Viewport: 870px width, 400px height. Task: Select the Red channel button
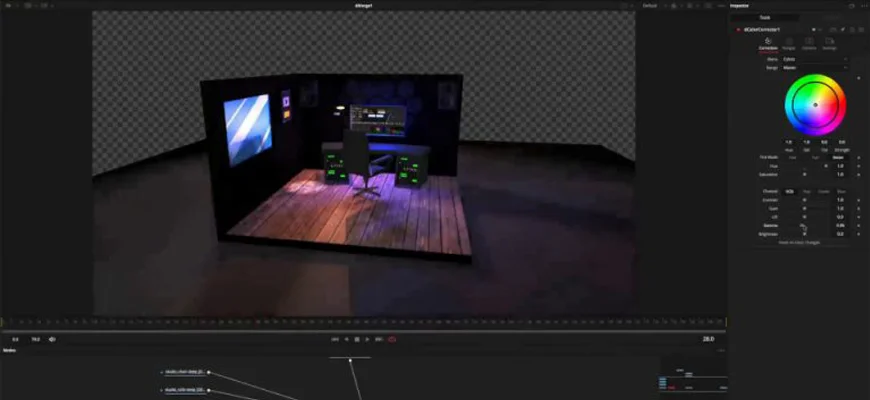(807, 191)
